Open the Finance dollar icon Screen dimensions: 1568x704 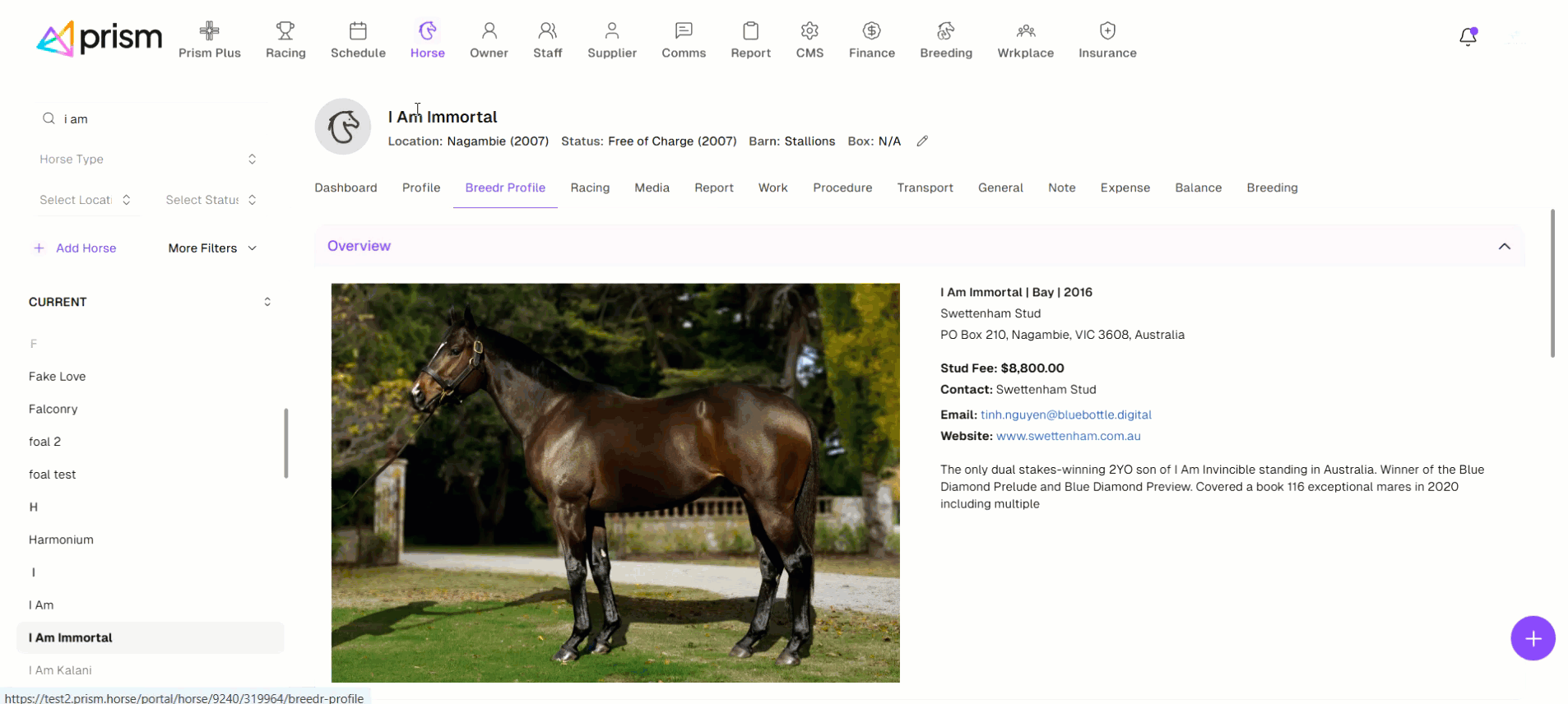coord(871,31)
